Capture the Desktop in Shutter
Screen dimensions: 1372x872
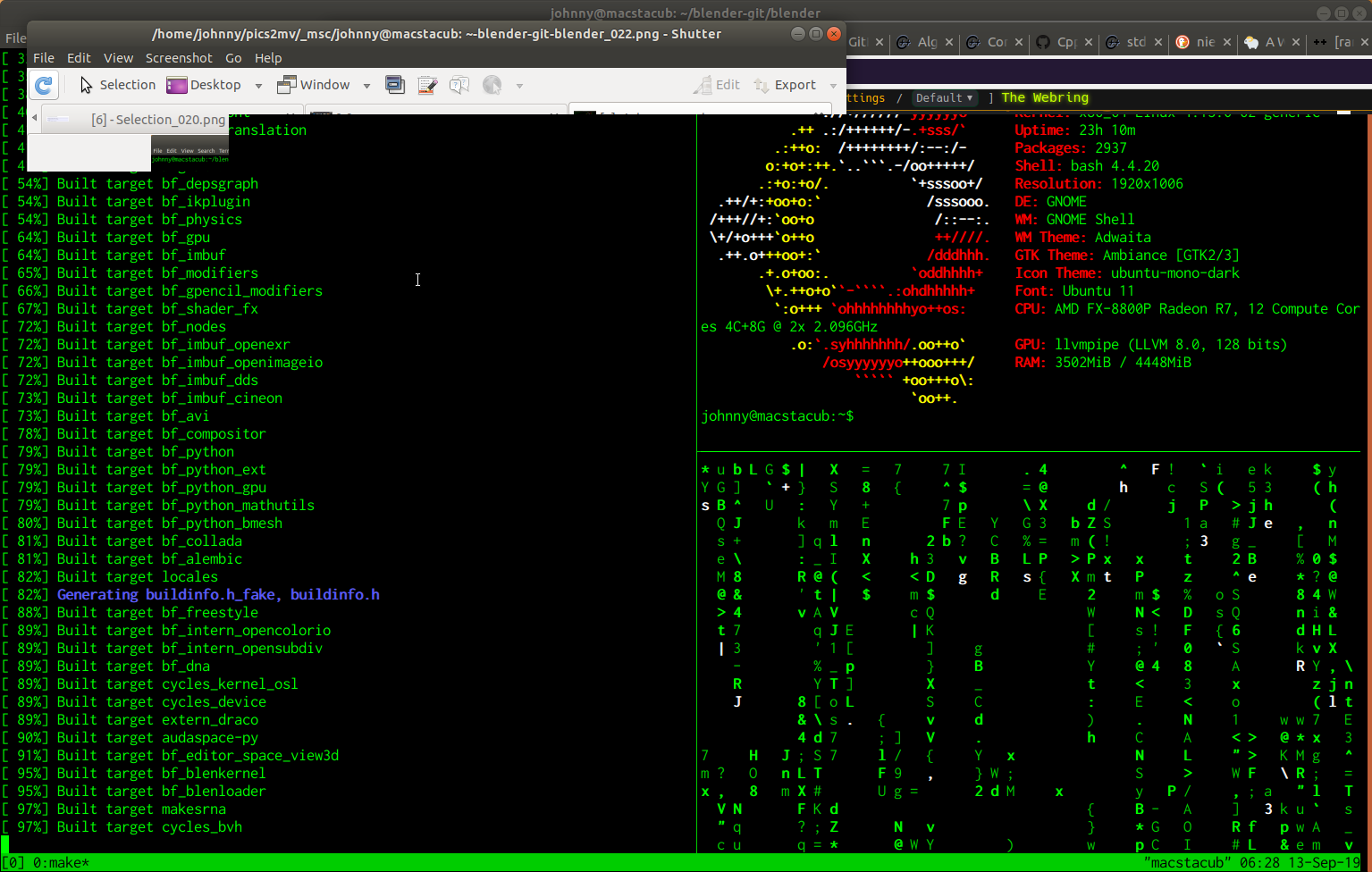pyautogui.click(x=205, y=85)
